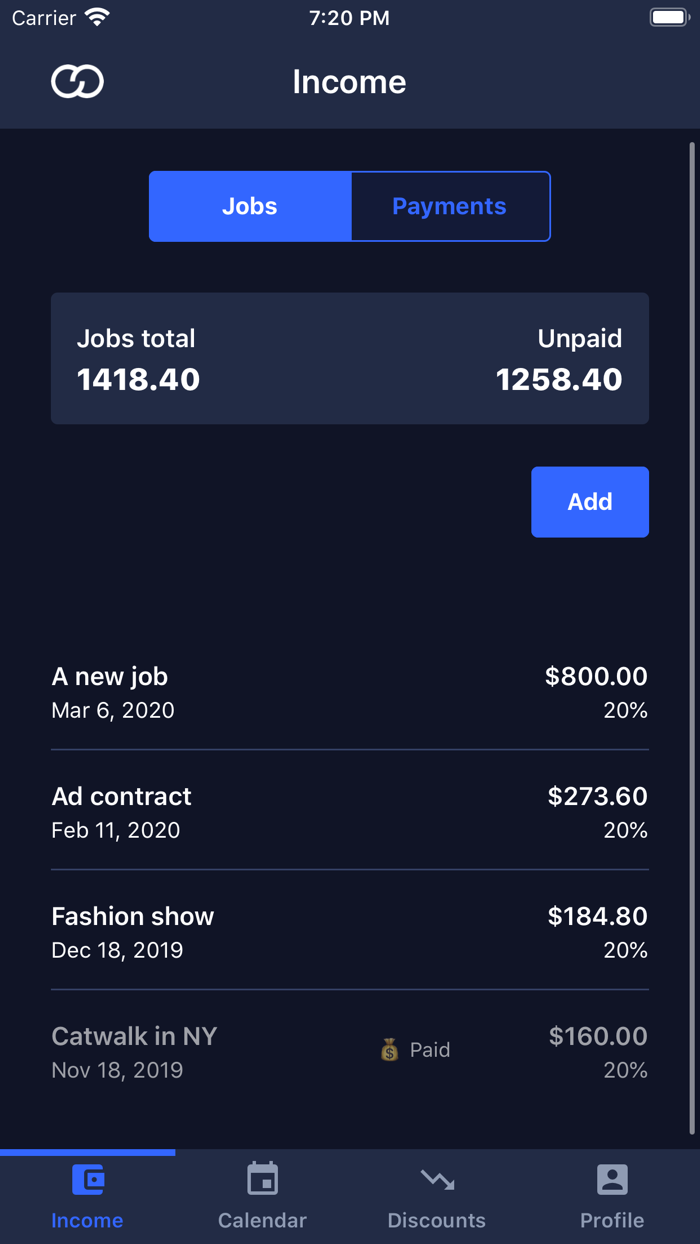Tap the linked-rings app logo

[x=77, y=82]
